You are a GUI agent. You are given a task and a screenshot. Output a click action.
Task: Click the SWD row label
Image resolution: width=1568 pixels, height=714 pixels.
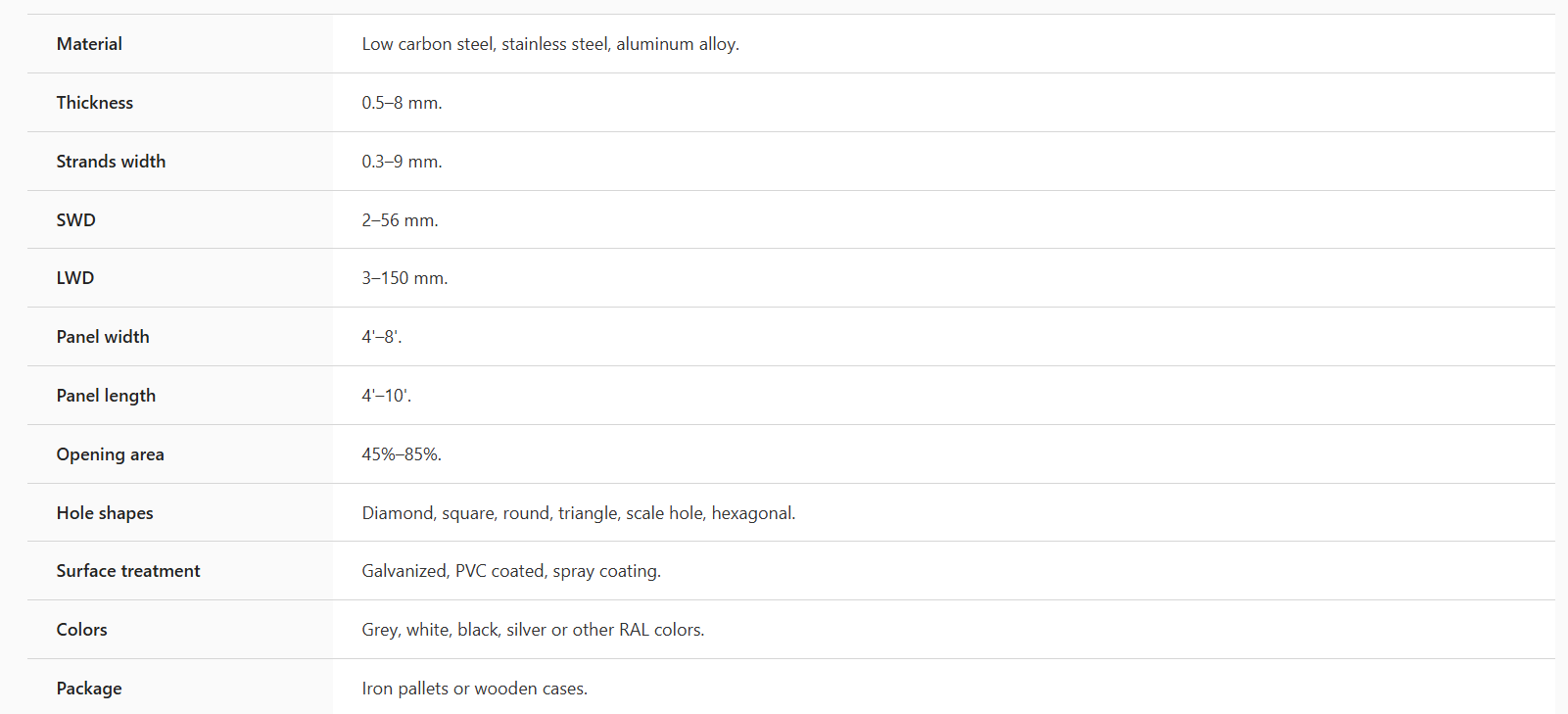pyautogui.click(x=75, y=220)
